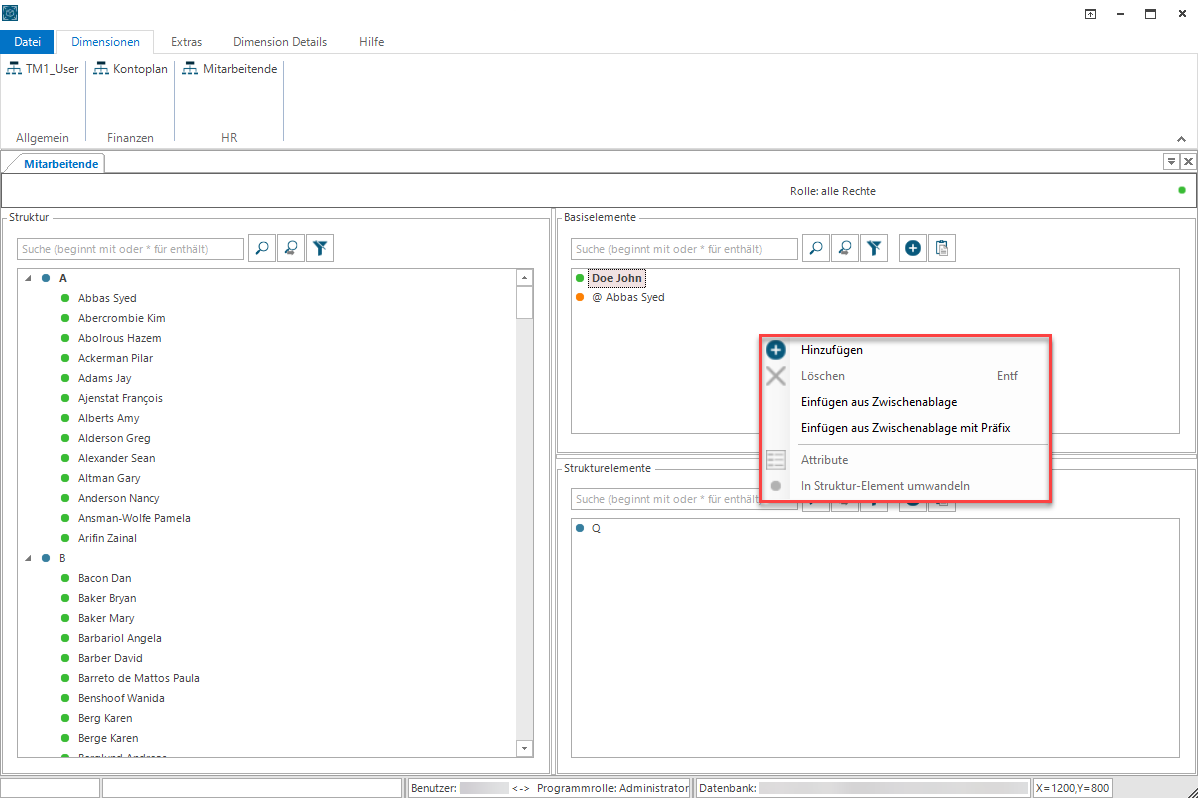Screen dimensions: 1198x798
Task: Collapse the A node in the structure tree
Action: (x=28, y=278)
